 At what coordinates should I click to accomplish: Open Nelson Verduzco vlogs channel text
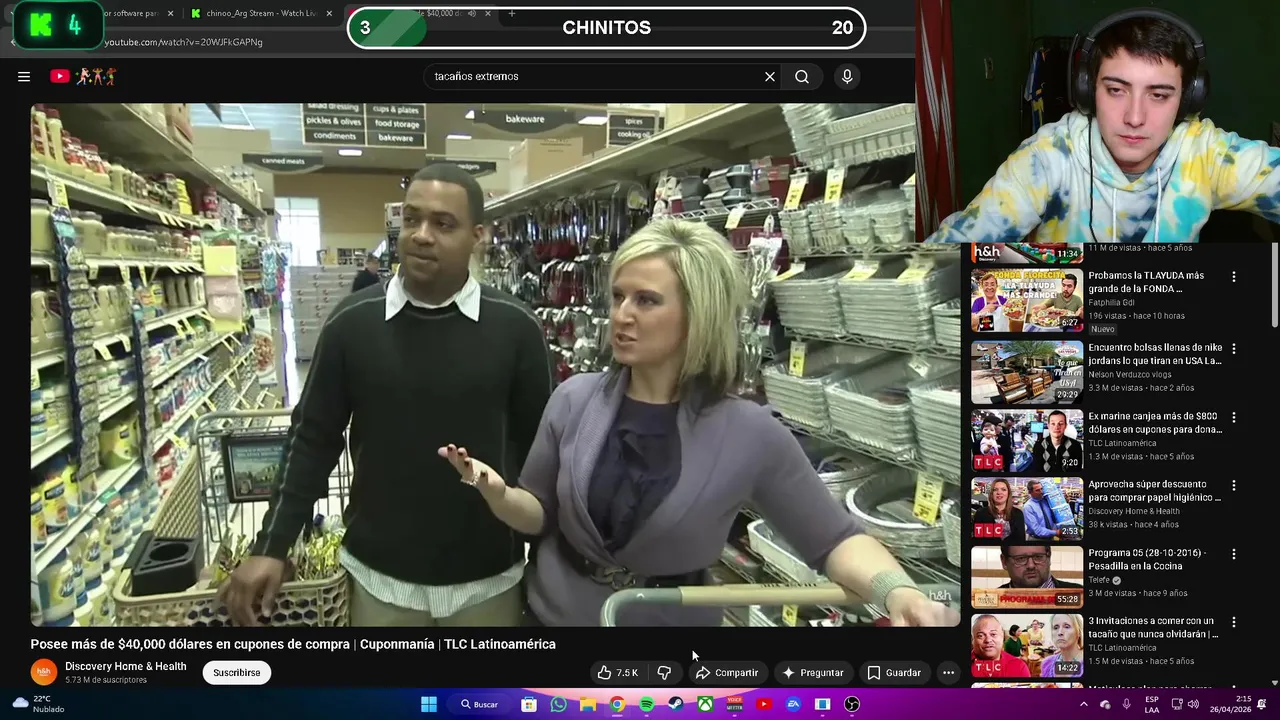1130,375
